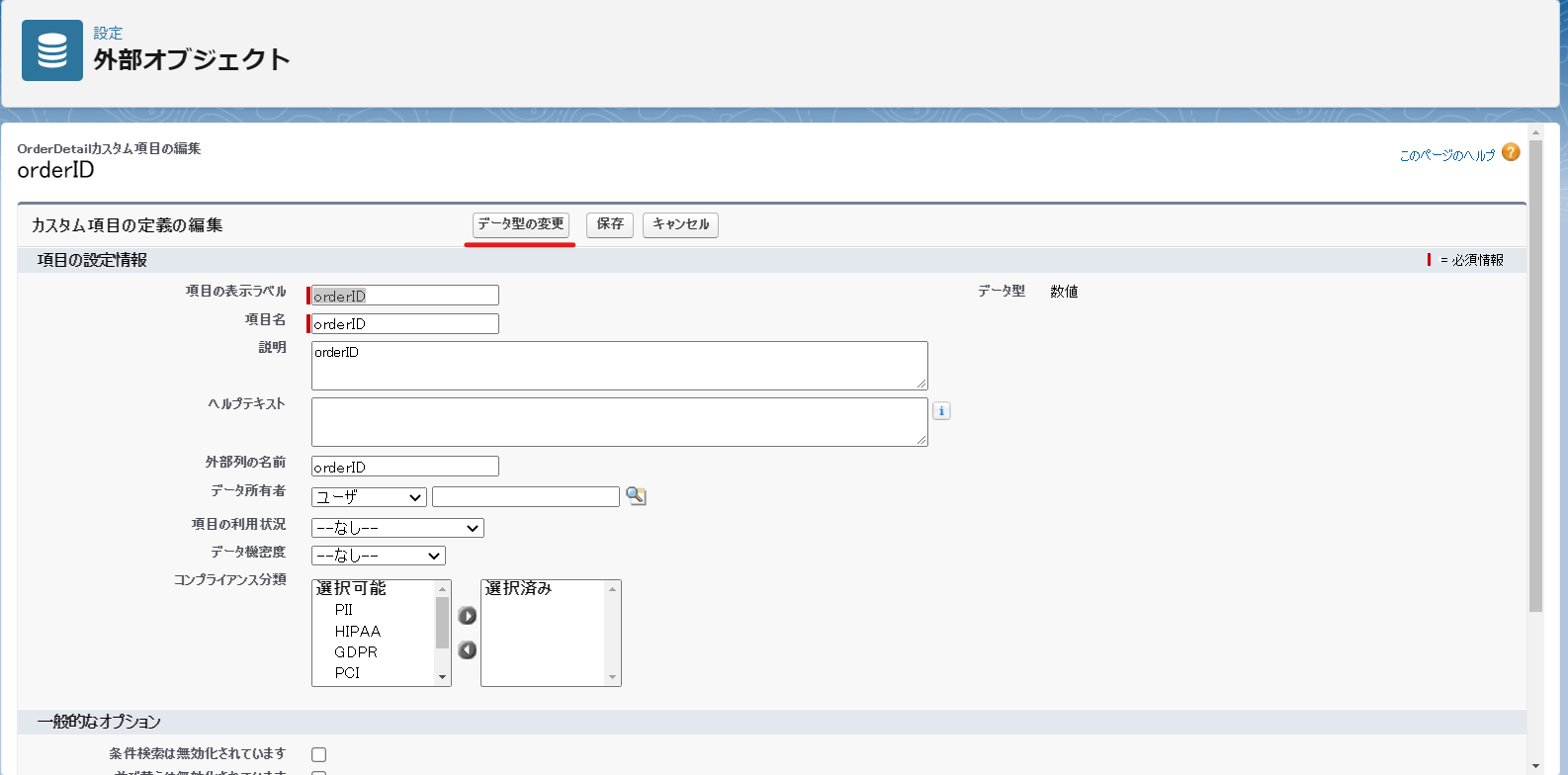This screenshot has height=775, width=1568.
Task: Click the ヘルプテキスト text area
Action: [x=620, y=422]
